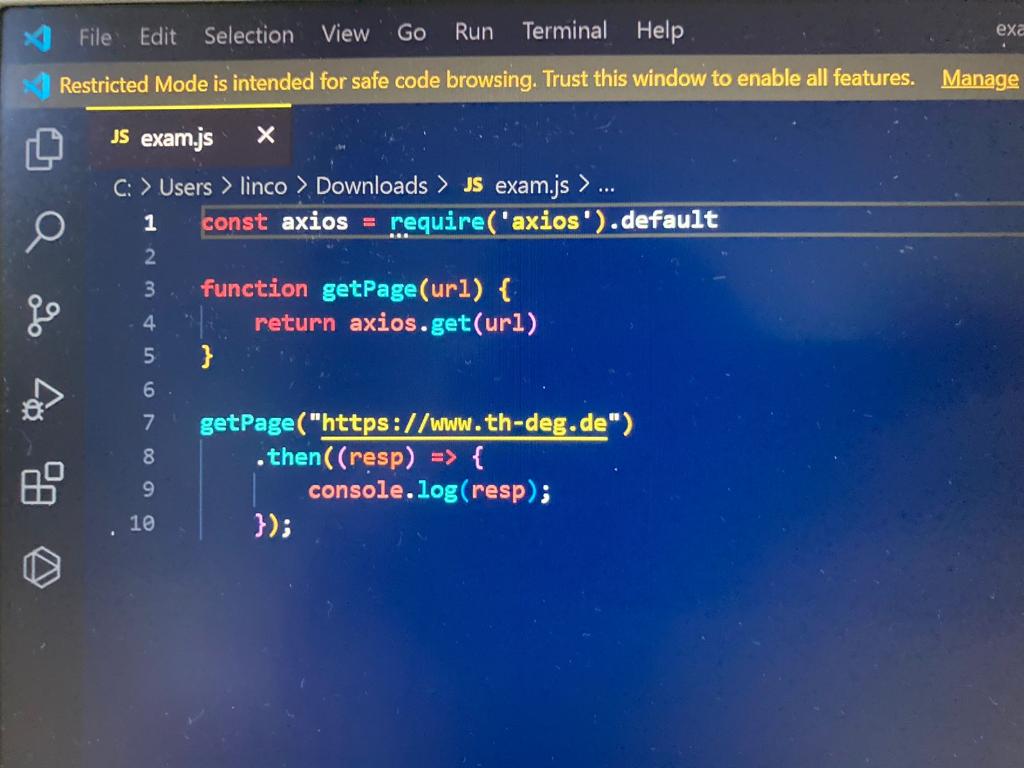Open the Terminal menu
The image size is (1024, 768).
pyautogui.click(x=564, y=31)
